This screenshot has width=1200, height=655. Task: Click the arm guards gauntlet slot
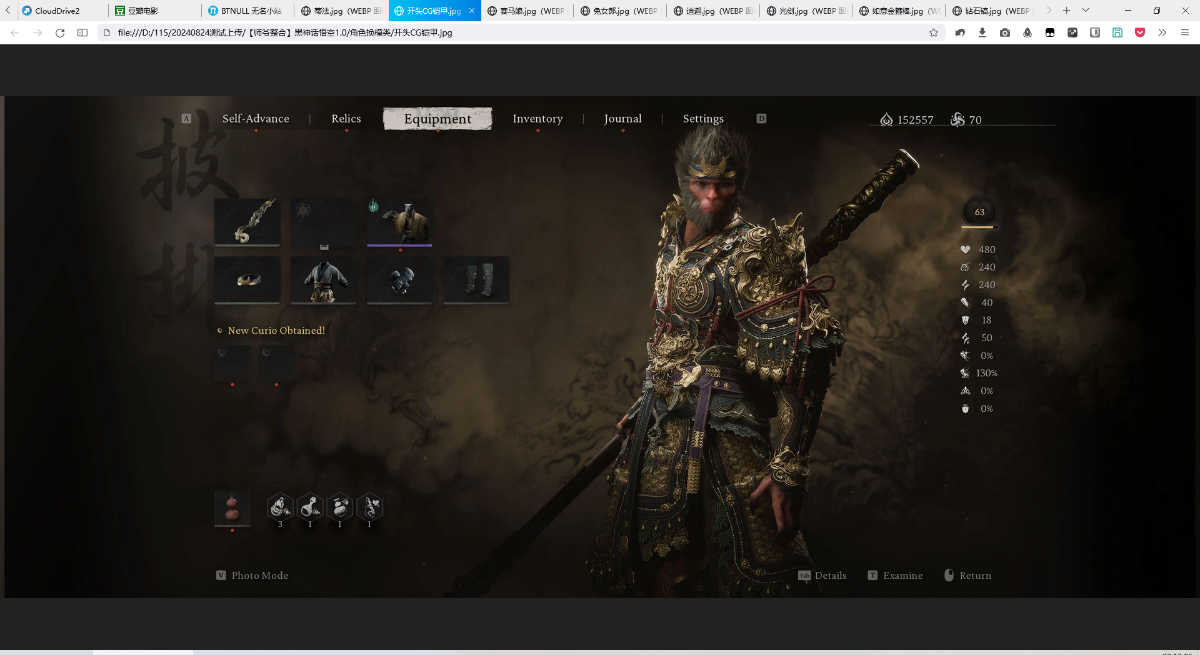400,280
